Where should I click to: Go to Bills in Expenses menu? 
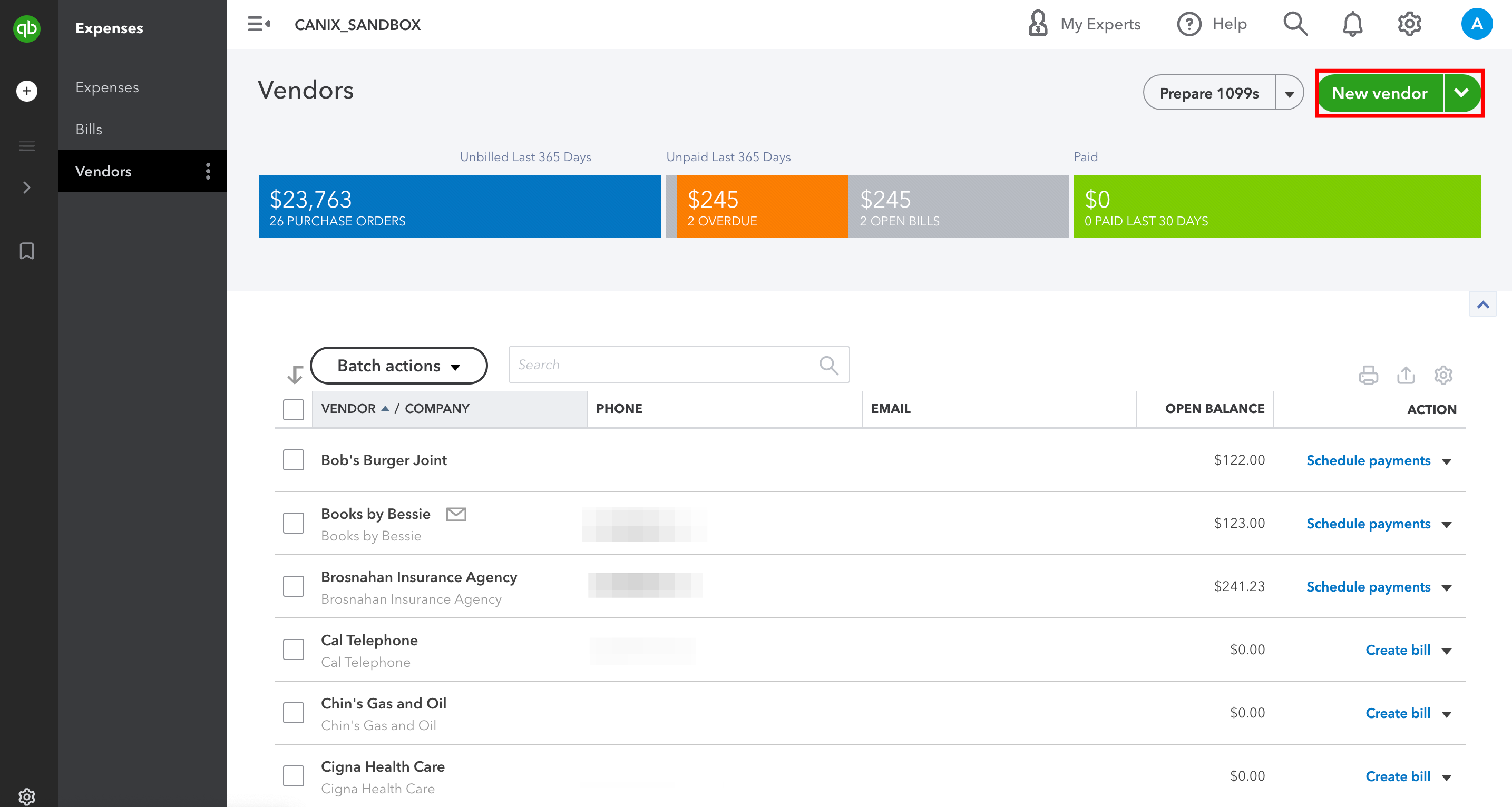[89, 129]
